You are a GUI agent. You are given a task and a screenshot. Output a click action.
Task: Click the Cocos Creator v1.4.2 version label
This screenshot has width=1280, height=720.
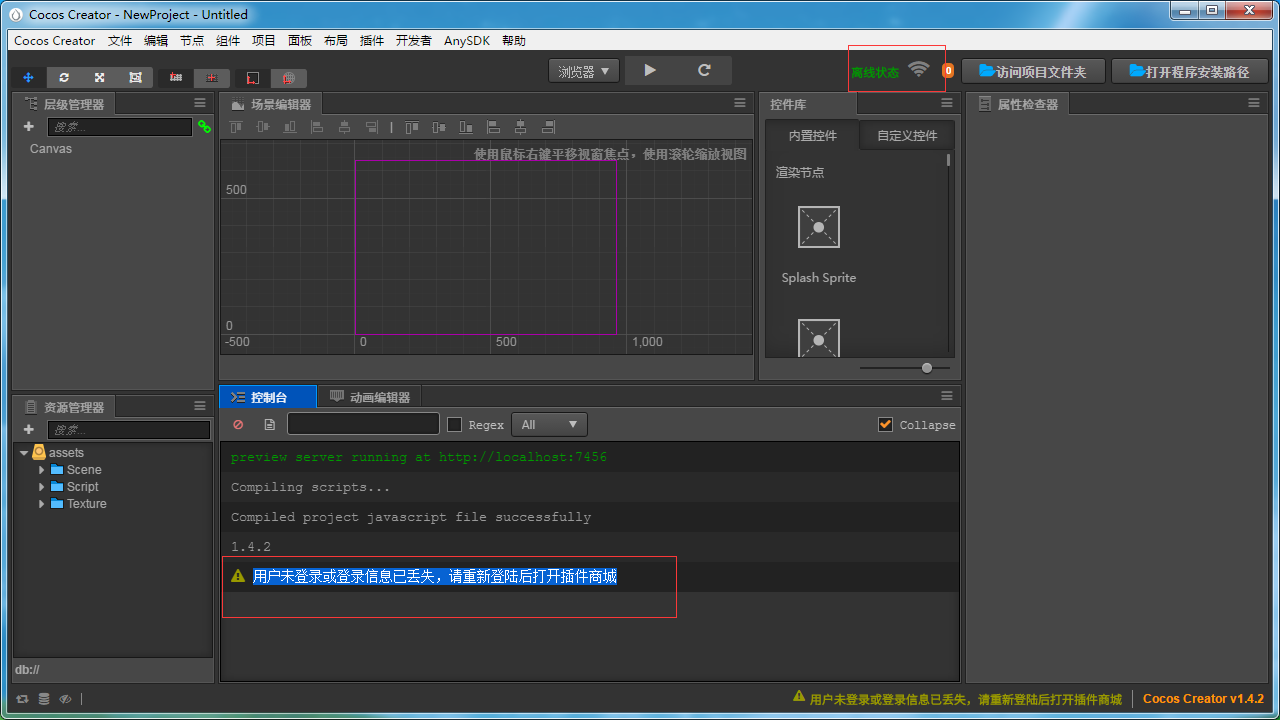[1203, 699]
